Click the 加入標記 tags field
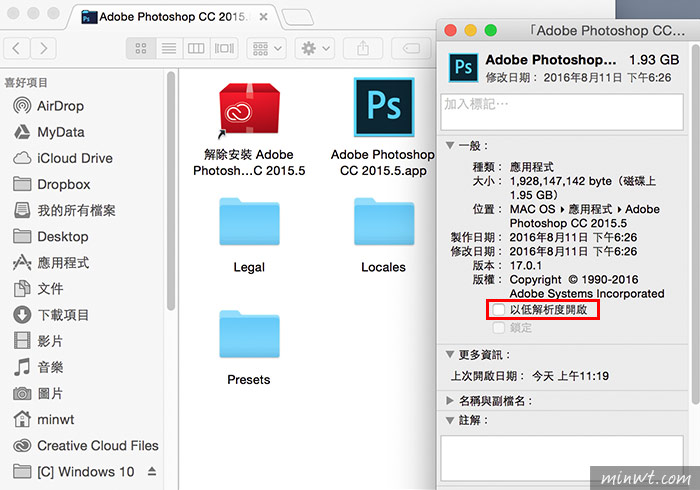The width and height of the screenshot is (700, 490). coord(562,112)
